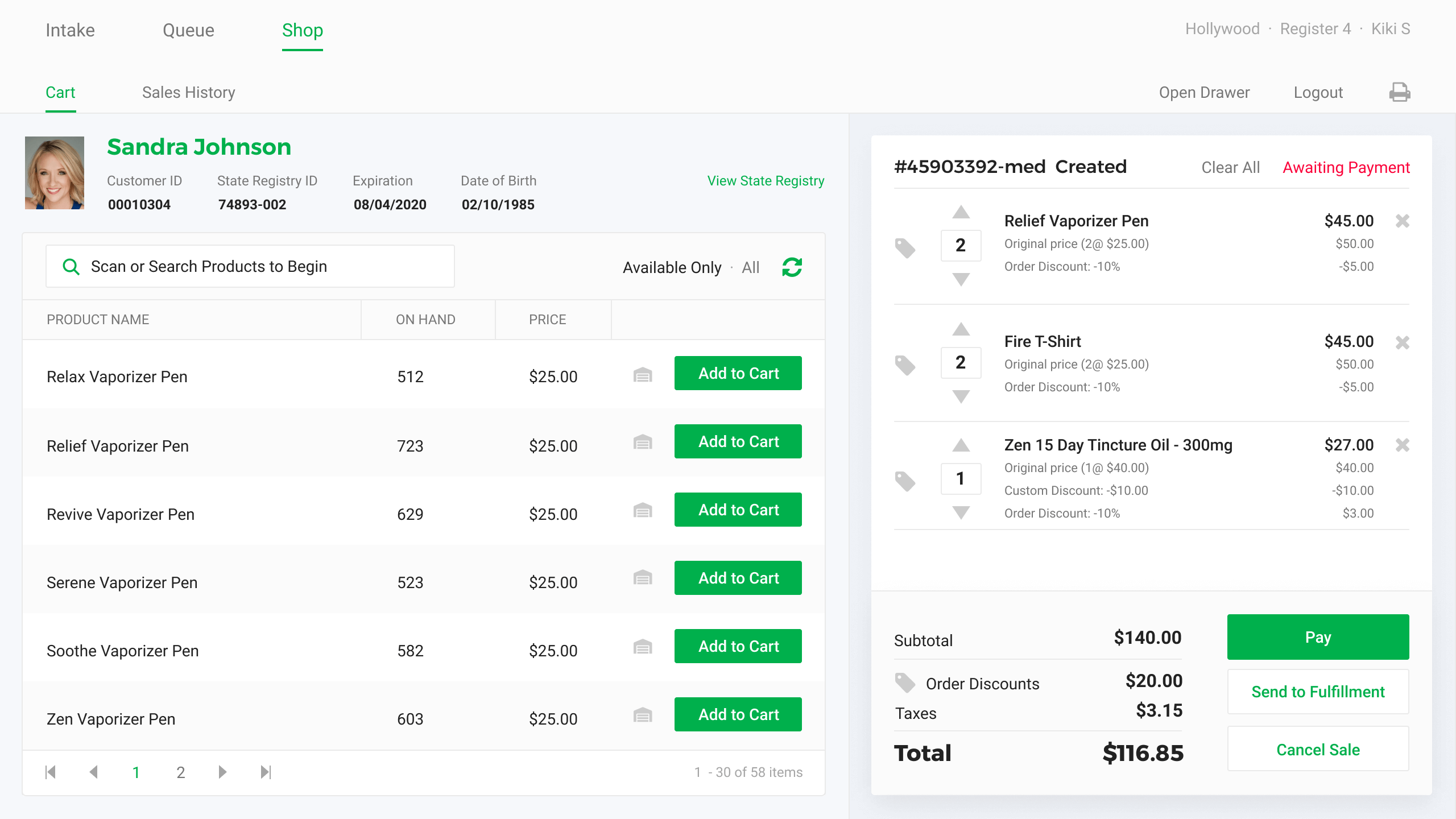The height and width of the screenshot is (819, 1456).
Task: Switch product filter to All
Action: pyautogui.click(x=750, y=267)
